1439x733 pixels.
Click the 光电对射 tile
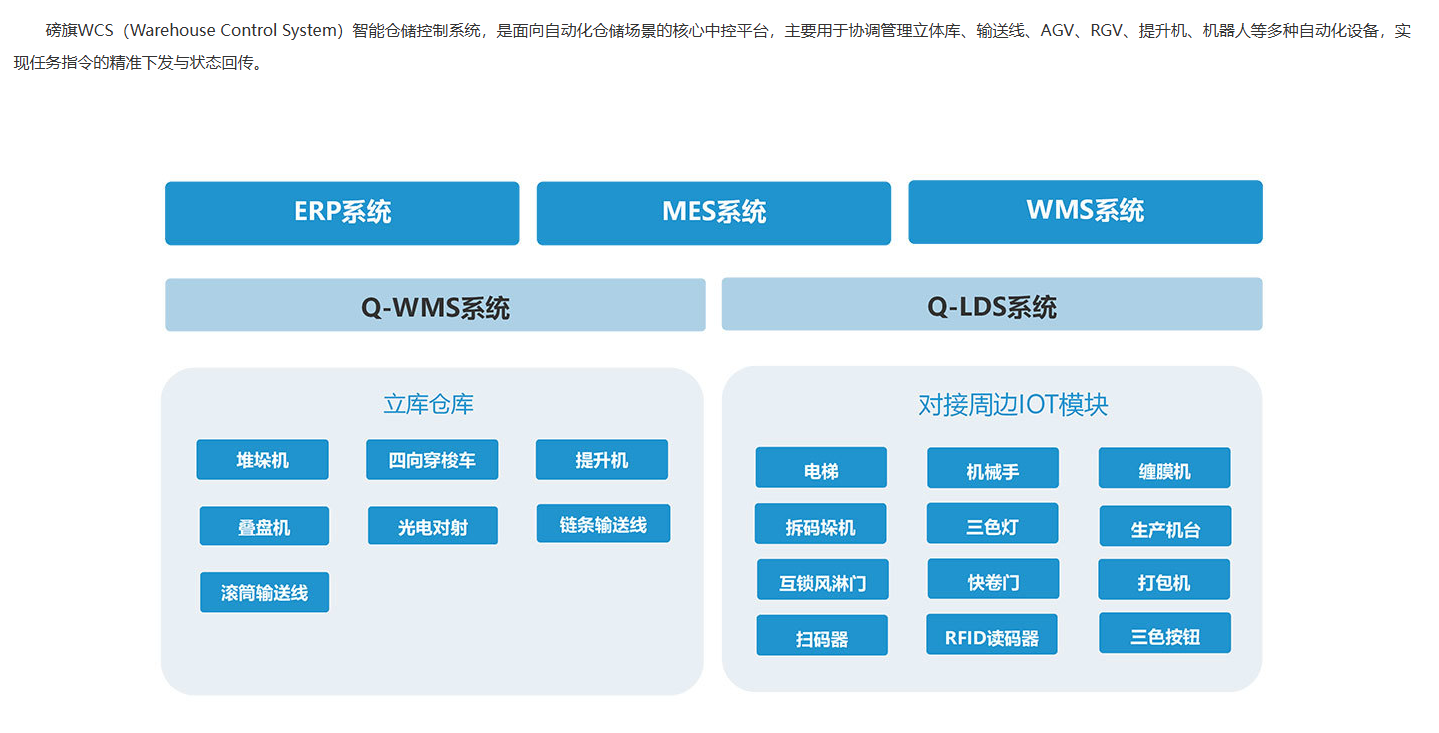tap(432, 526)
